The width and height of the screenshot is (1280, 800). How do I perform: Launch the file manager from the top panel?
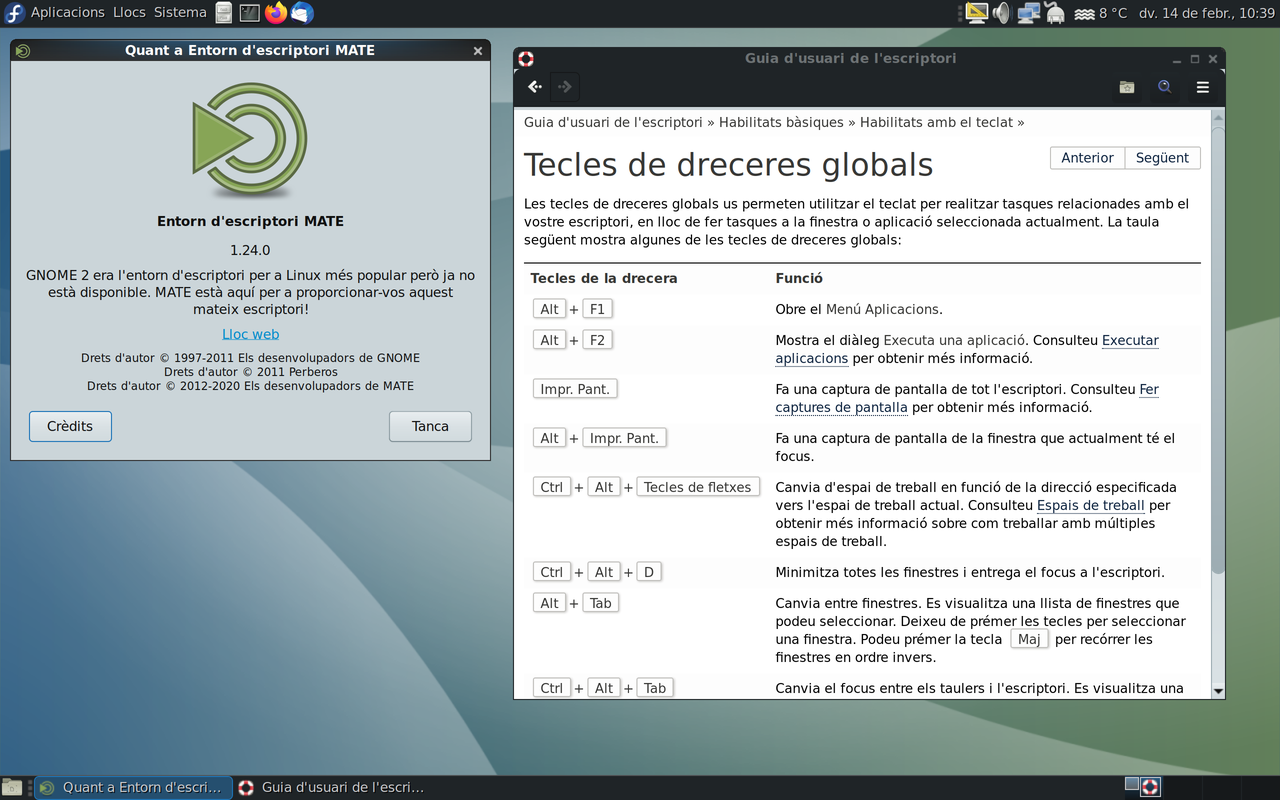click(x=224, y=13)
